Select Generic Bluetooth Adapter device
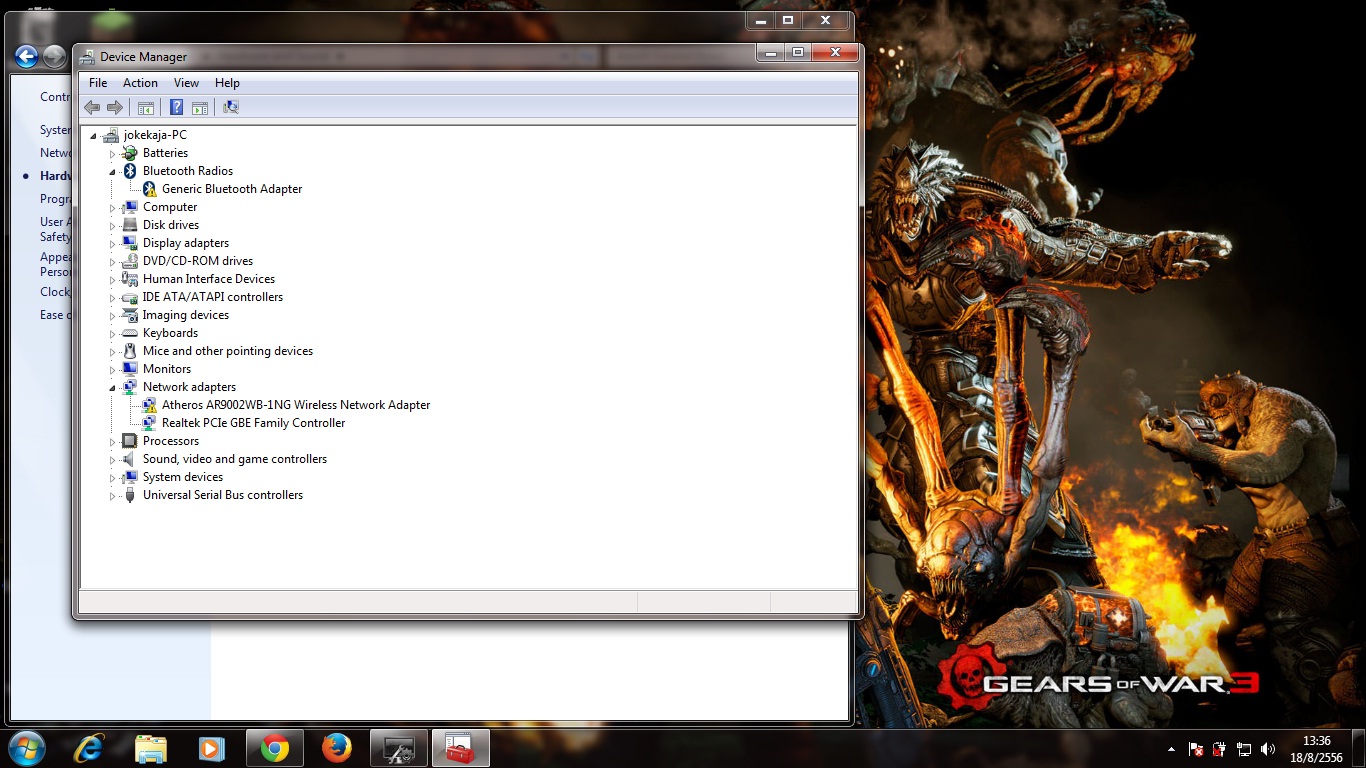This screenshot has height=768, width=1366. (232, 189)
